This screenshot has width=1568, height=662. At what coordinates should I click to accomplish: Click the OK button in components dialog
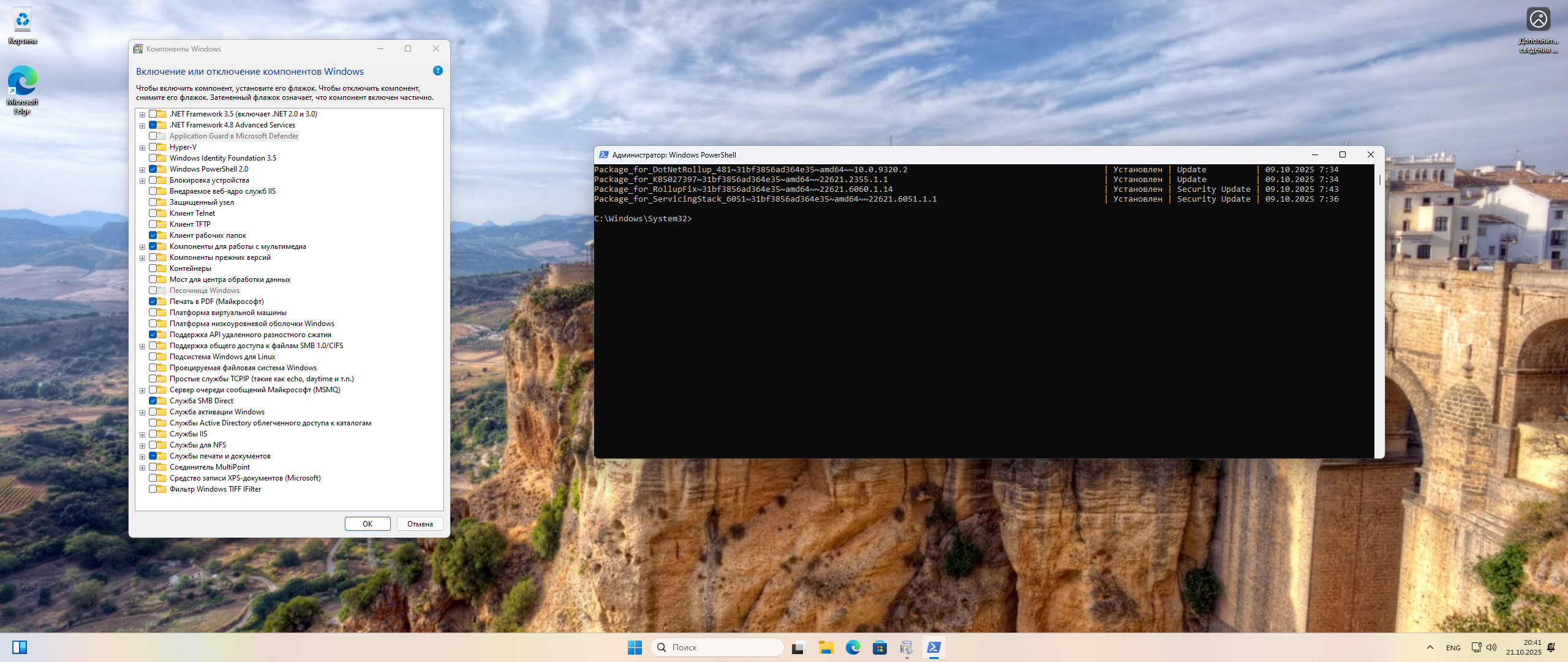pos(367,523)
